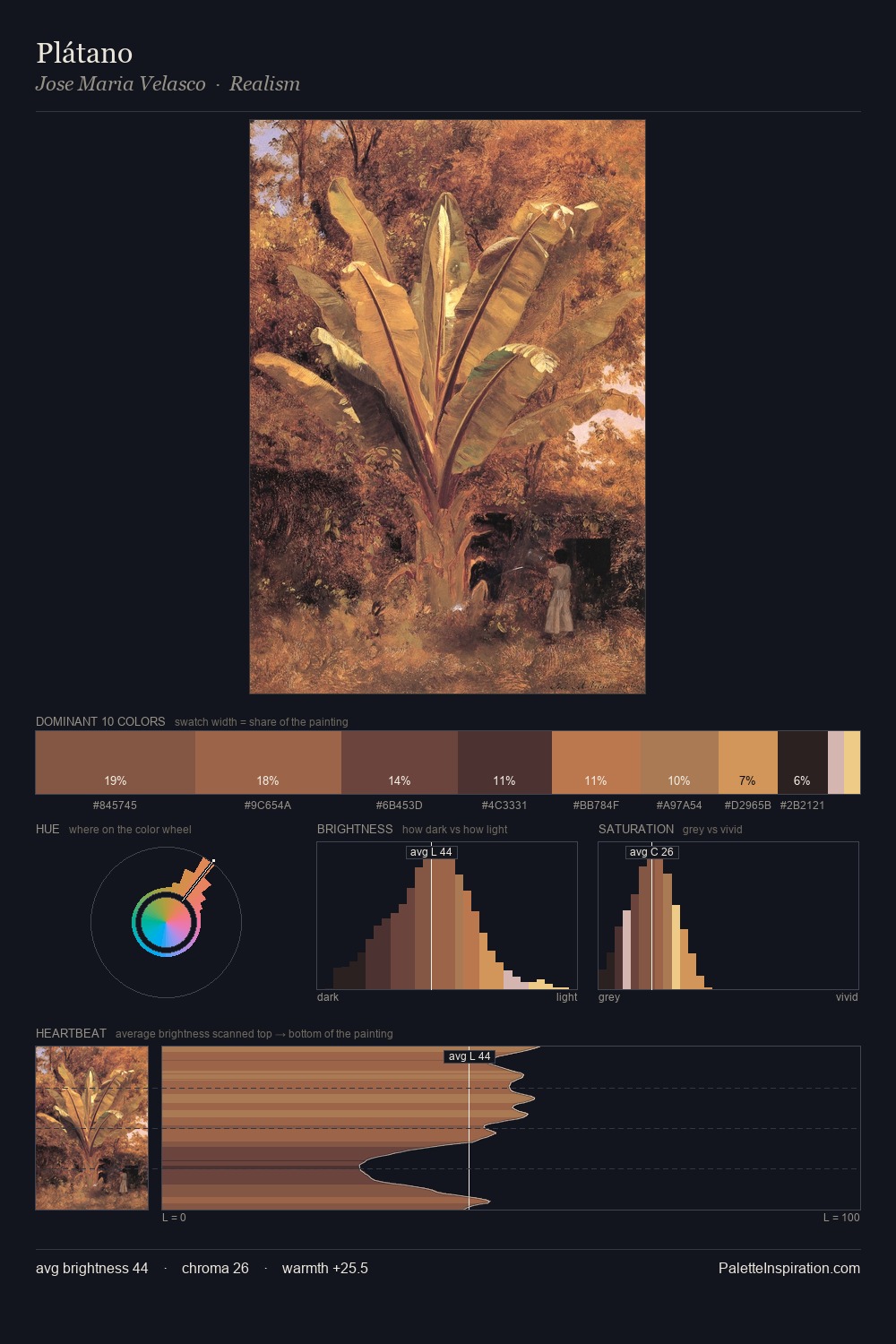
Task: Choose the #A97A54 swatch at 10%
Action: pos(679,762)
